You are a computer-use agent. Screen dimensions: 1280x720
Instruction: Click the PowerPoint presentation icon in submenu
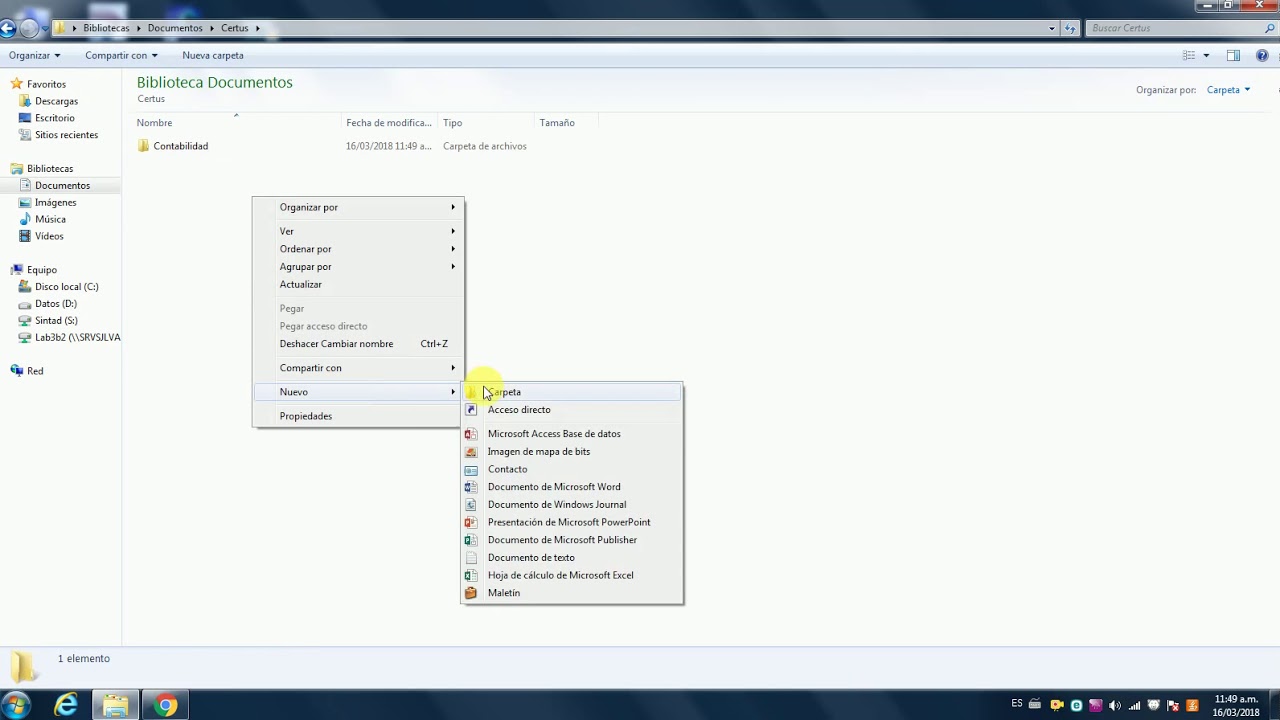[471, 522]
